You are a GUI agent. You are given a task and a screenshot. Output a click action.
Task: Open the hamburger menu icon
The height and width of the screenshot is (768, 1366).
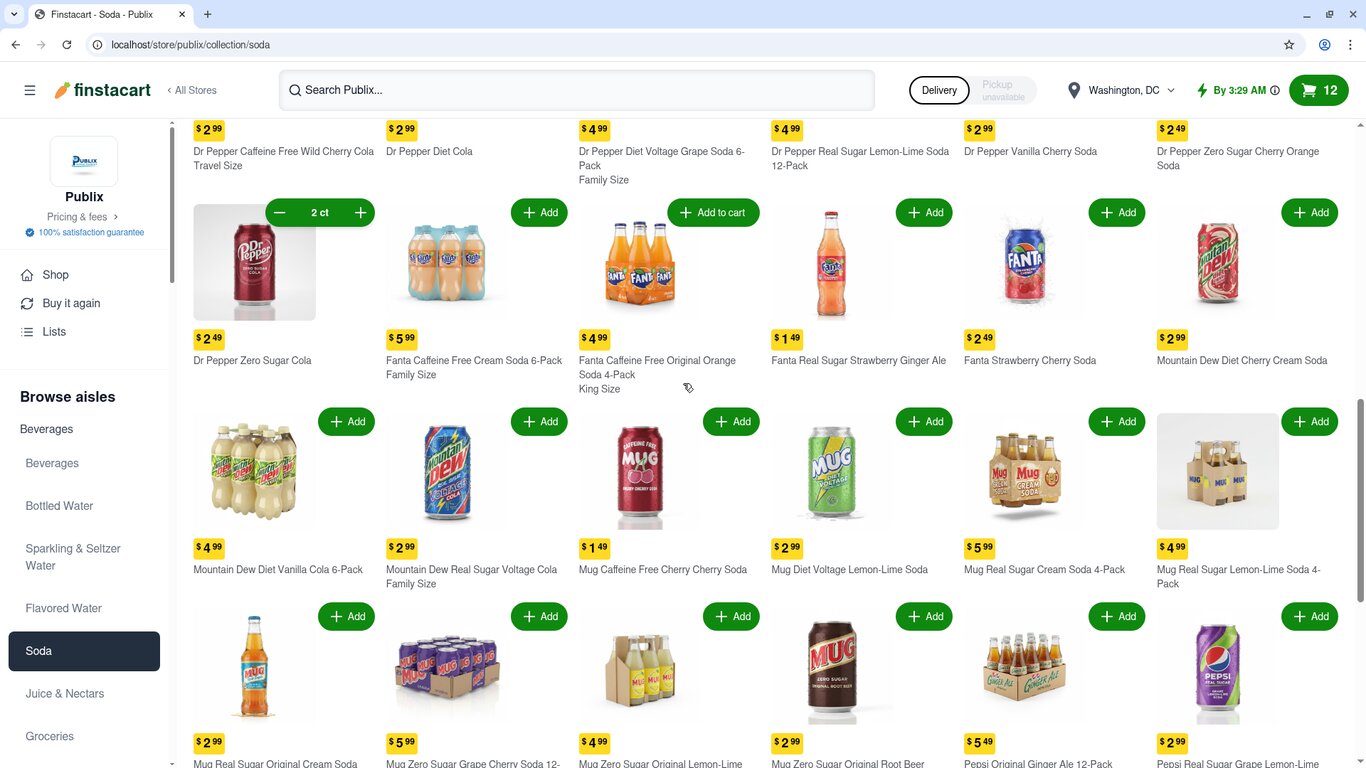tap(30, 90)
